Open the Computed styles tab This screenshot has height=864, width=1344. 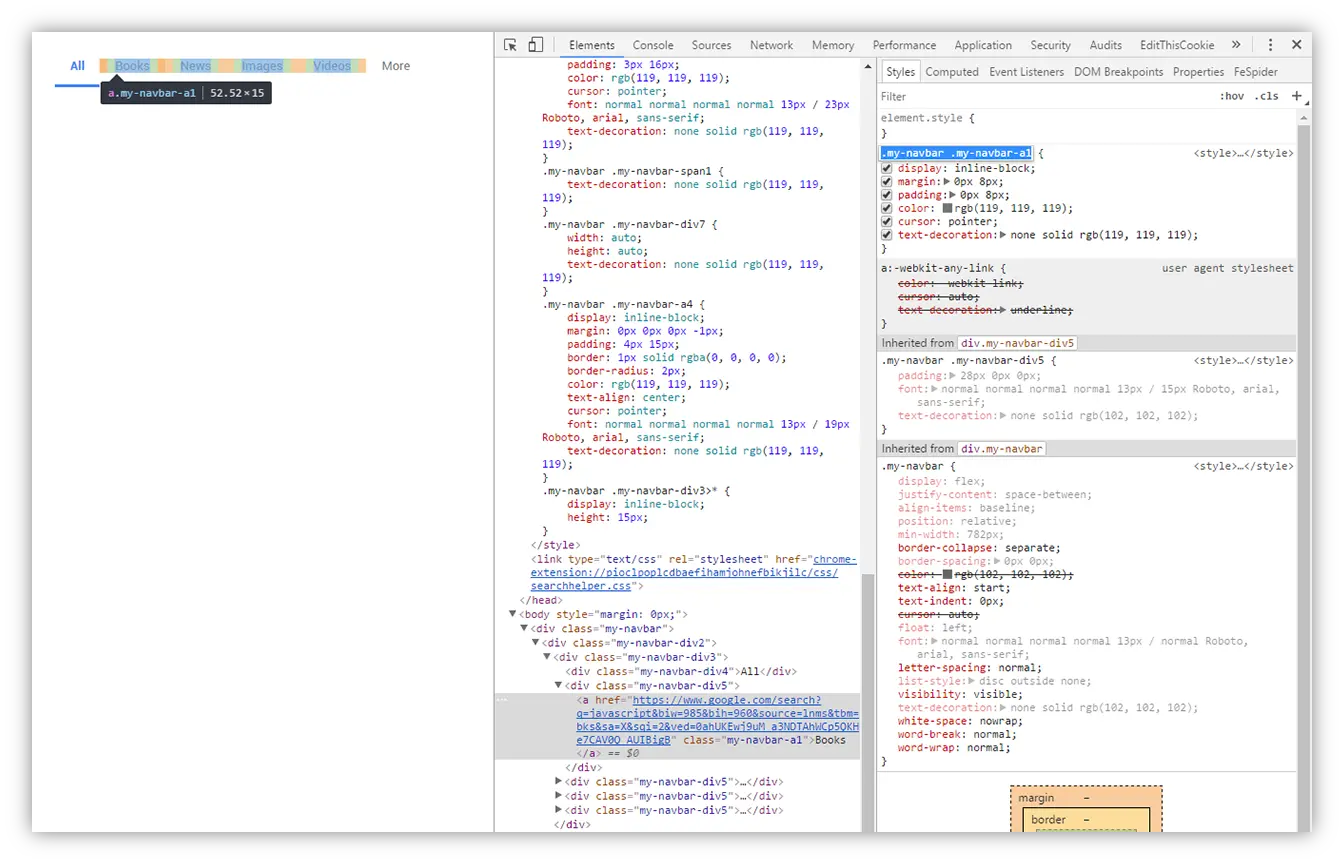click(x=951, y=72)
